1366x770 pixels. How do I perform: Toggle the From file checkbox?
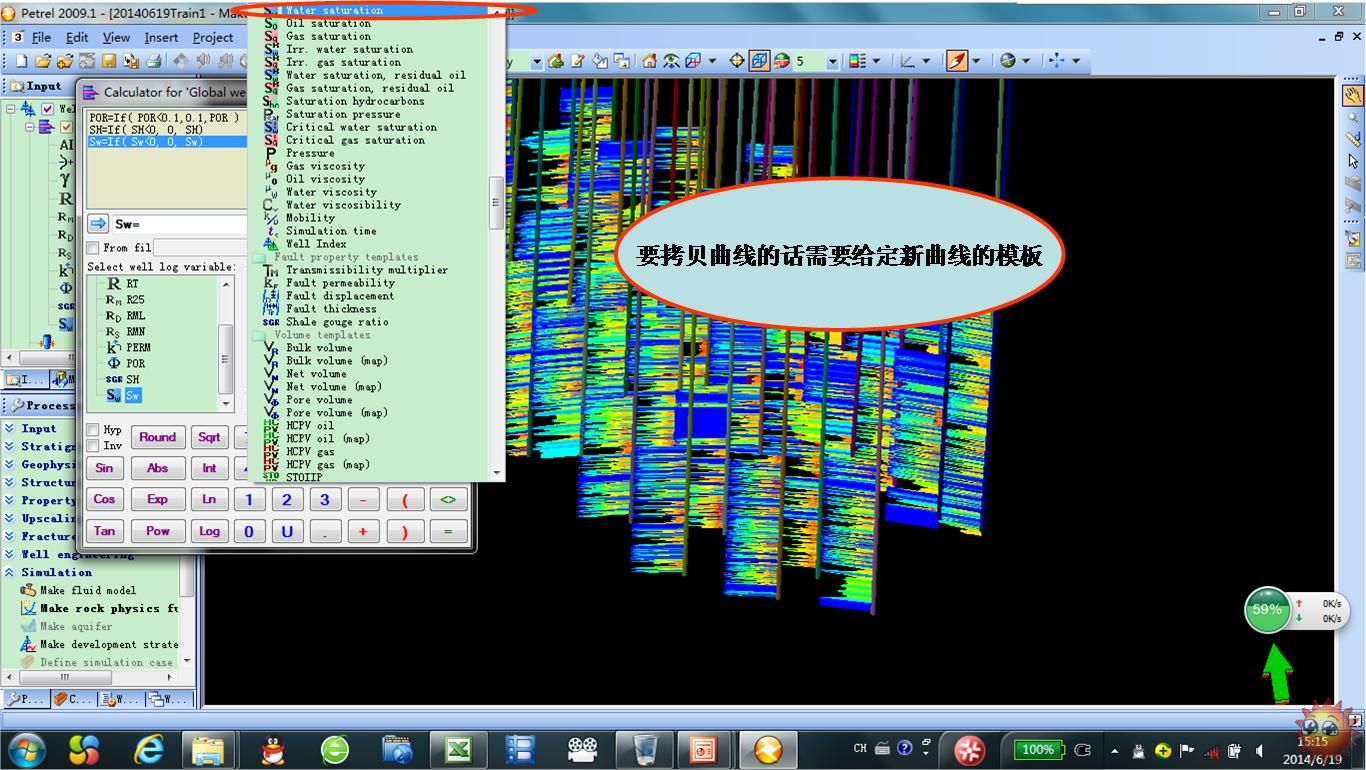93,248
